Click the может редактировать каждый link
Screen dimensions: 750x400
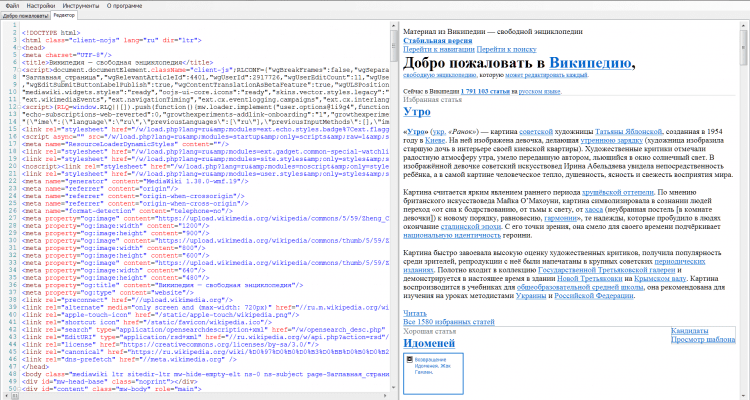(546, 75)
